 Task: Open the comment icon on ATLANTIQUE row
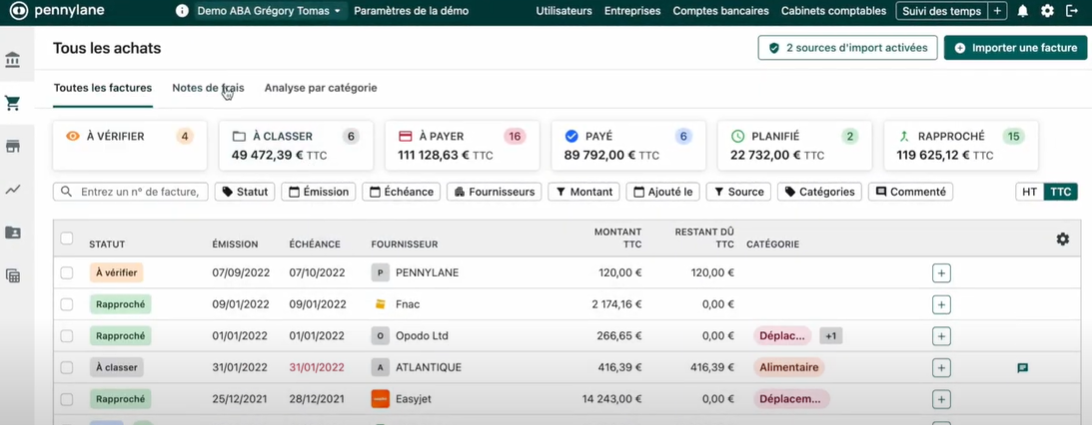(x=1022, y=368)
